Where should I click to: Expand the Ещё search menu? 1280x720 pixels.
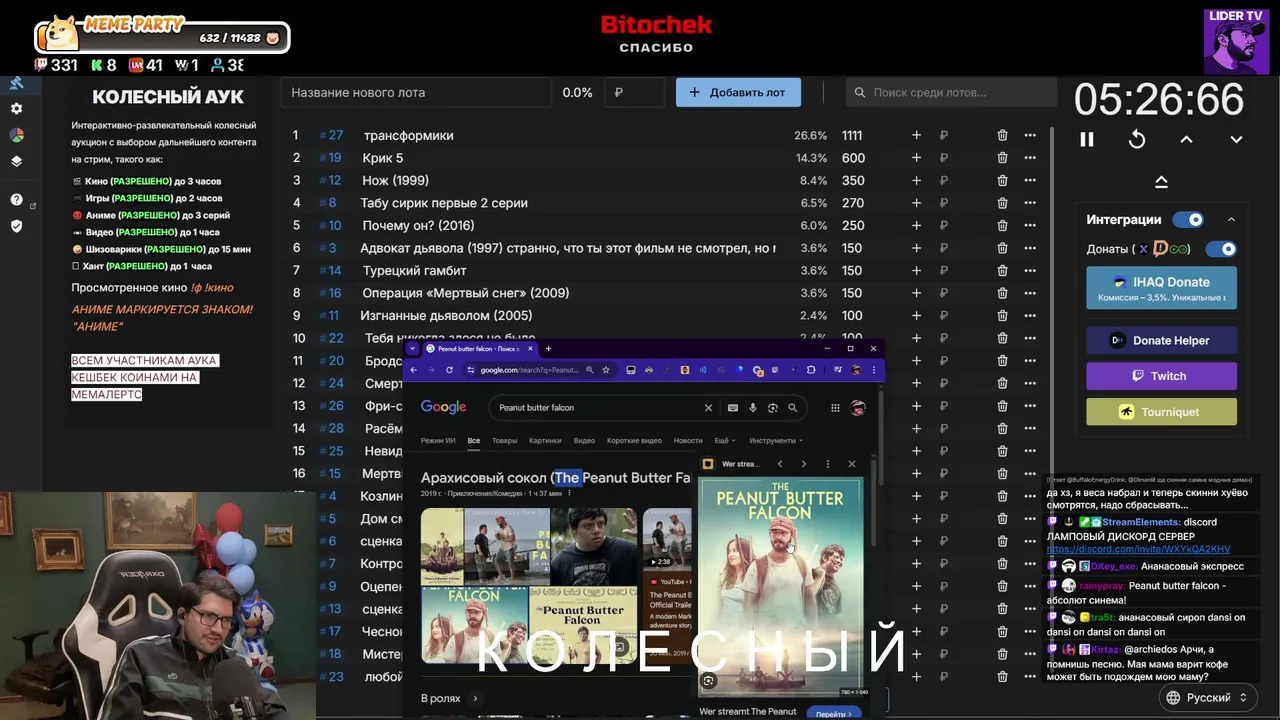[724, 440]
